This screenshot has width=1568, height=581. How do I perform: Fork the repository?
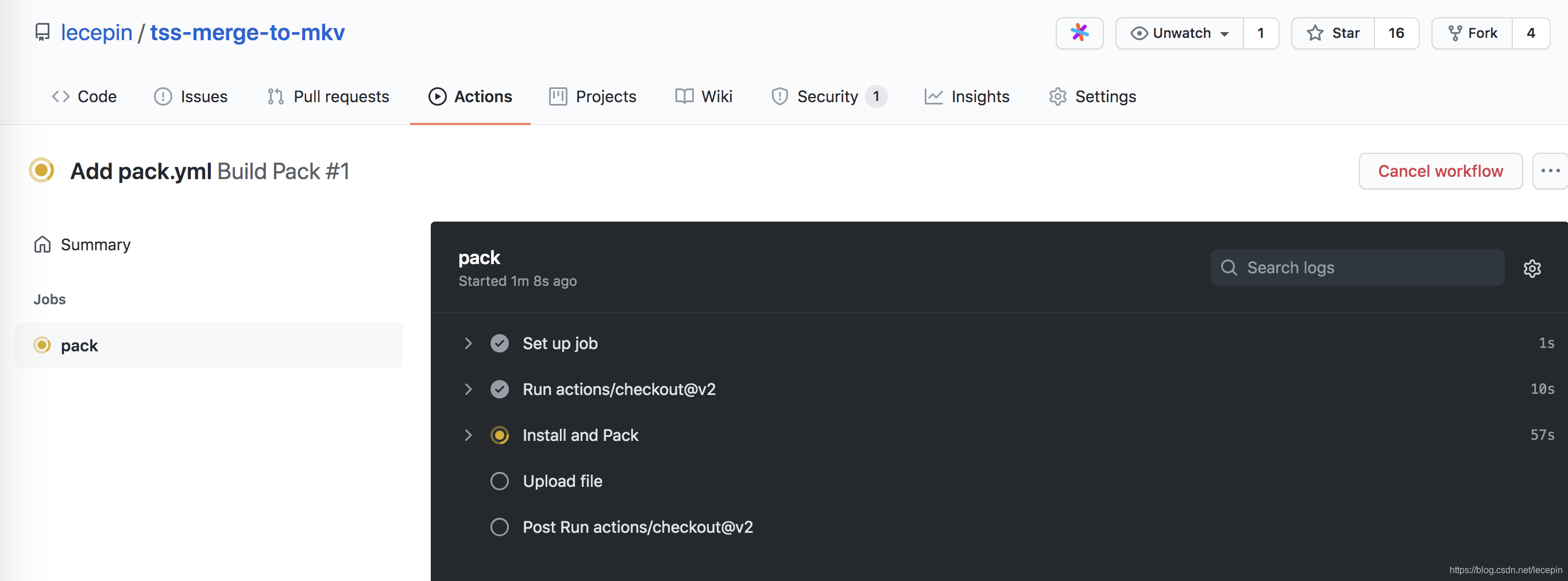tap(1472, 33)
